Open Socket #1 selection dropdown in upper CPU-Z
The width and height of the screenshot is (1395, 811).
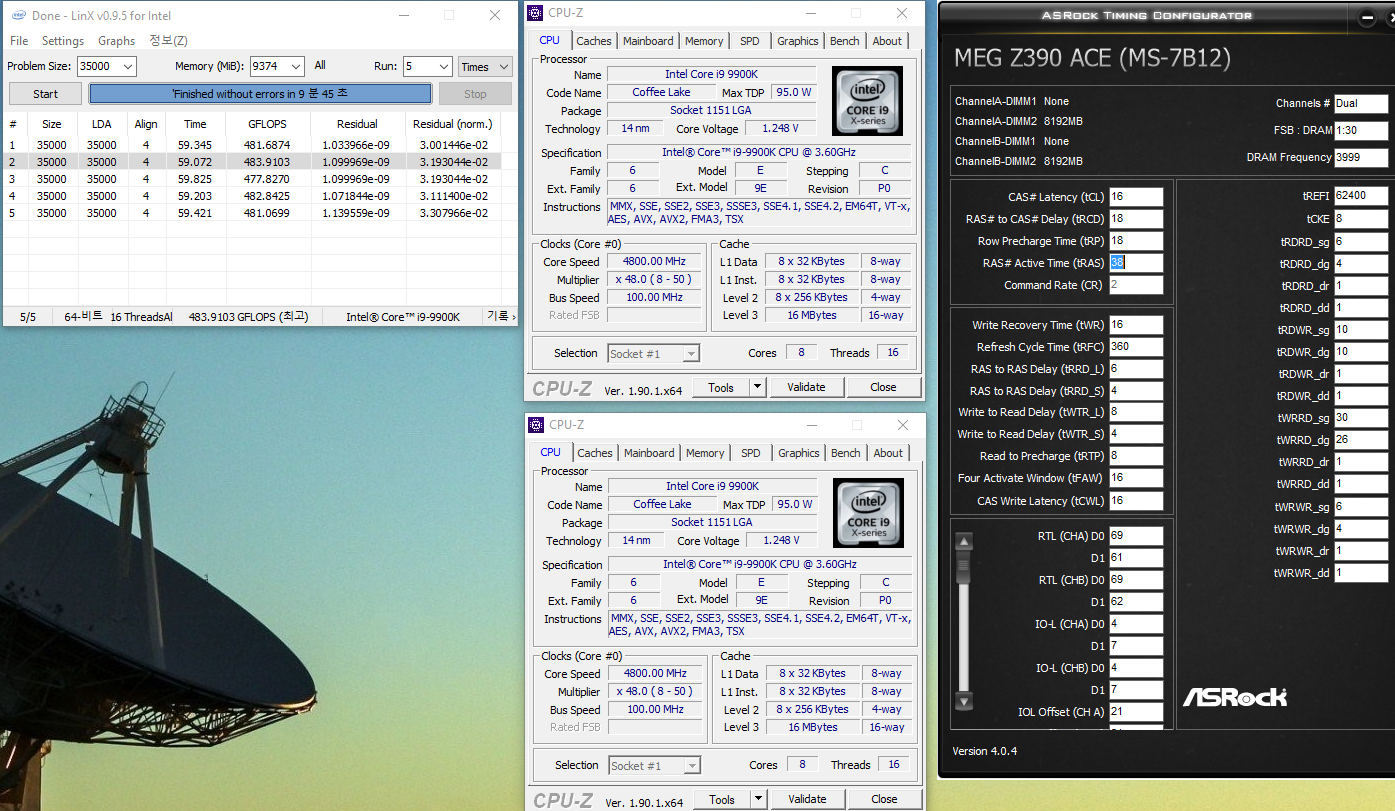[x=690, y=353]
